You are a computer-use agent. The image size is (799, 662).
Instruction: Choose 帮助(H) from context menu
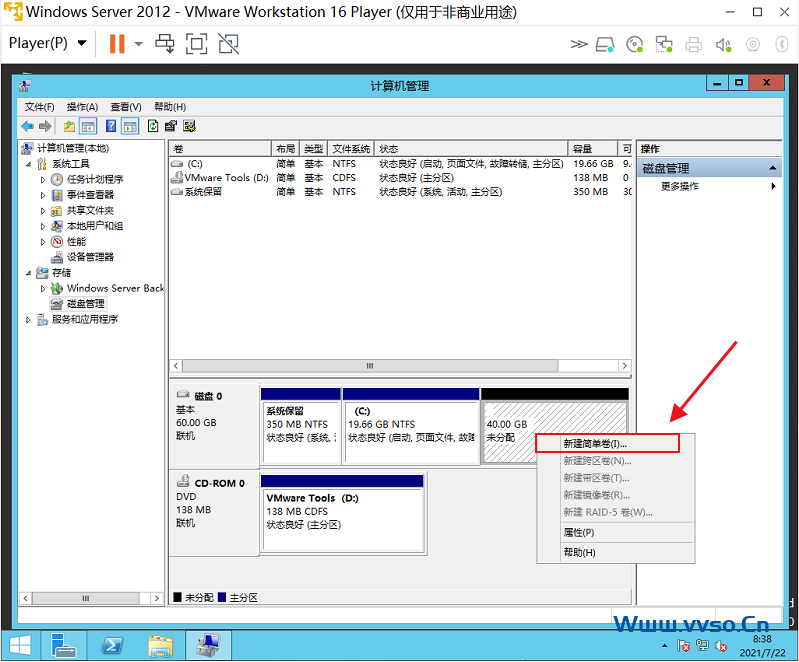coord(616,552)
